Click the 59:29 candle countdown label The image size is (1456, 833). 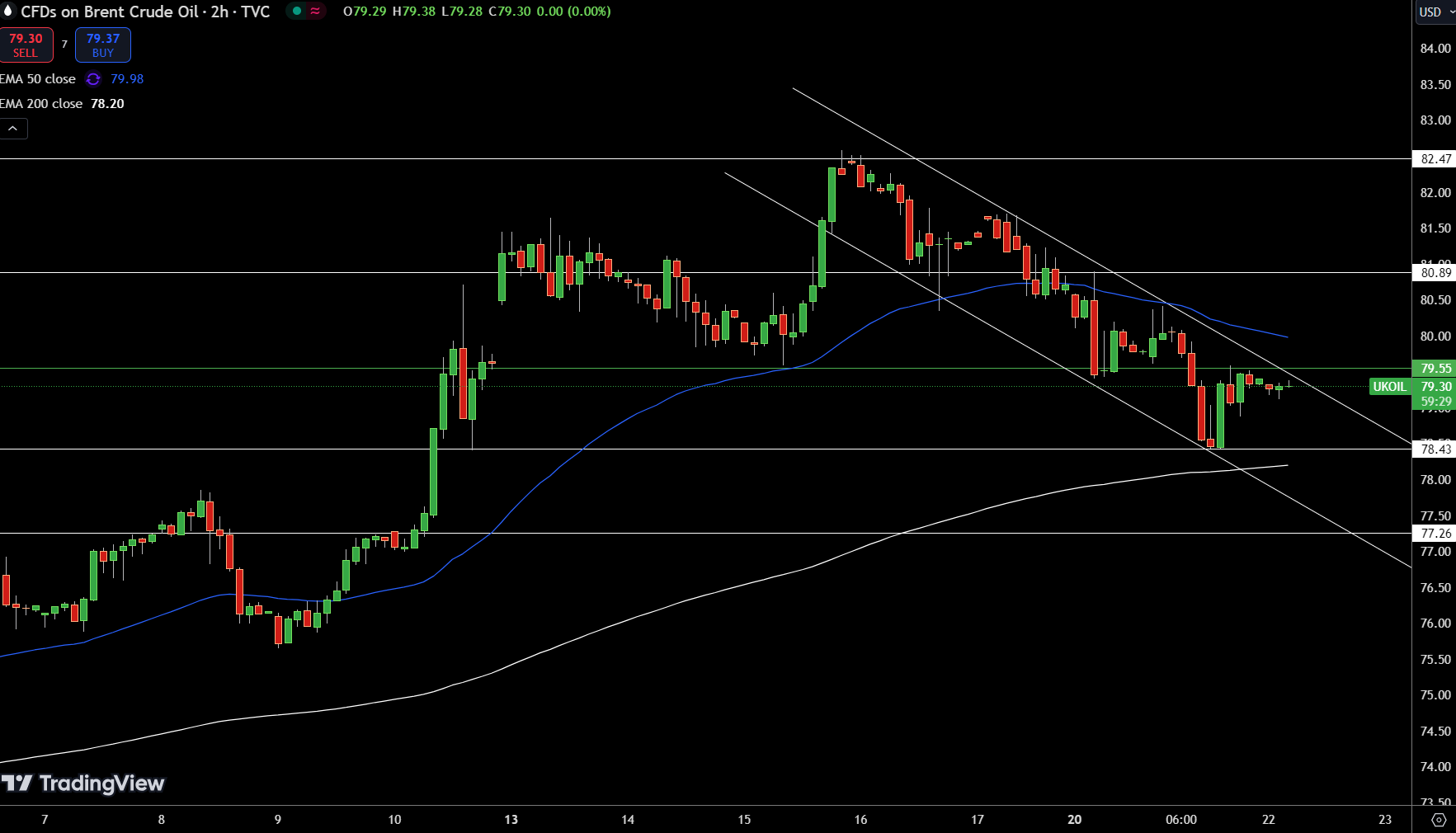[1435, 402]
